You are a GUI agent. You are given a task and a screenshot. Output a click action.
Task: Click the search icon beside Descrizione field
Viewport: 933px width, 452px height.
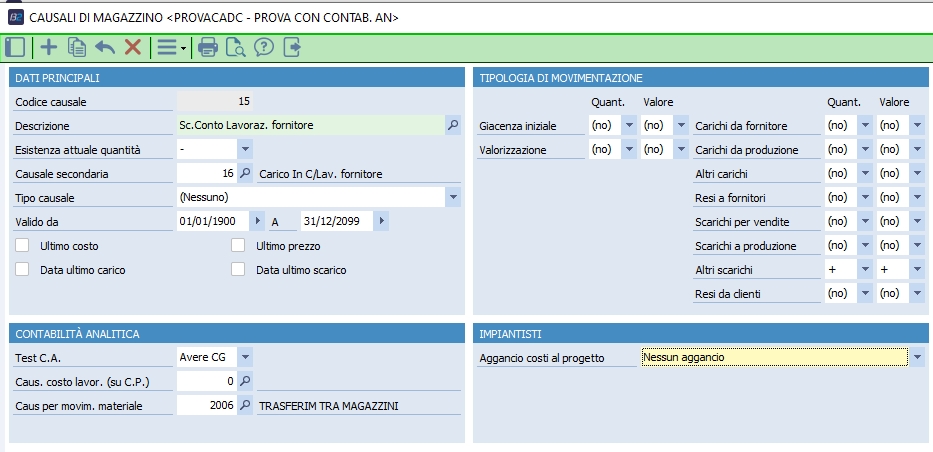point(452,125)
